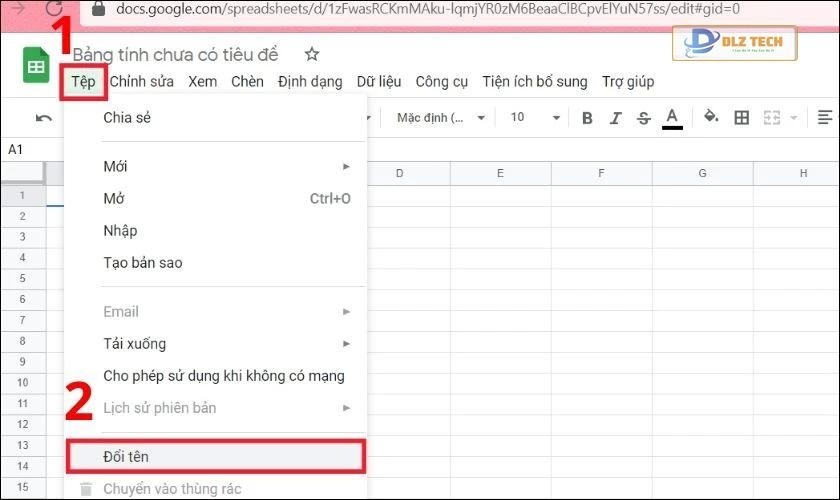
Task: Select column G header
Action: [702, 173]
